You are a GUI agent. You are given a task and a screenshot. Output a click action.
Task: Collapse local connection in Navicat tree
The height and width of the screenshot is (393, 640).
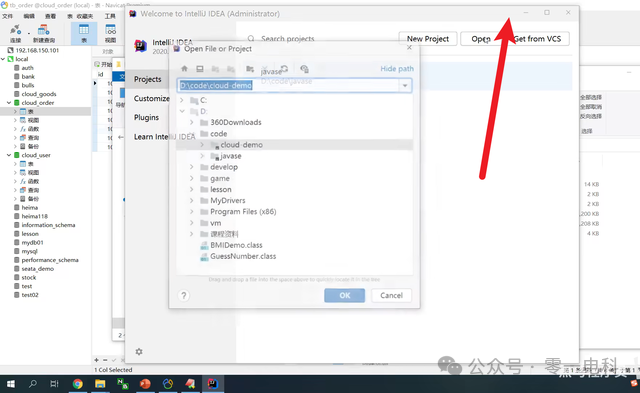point(3,59)
